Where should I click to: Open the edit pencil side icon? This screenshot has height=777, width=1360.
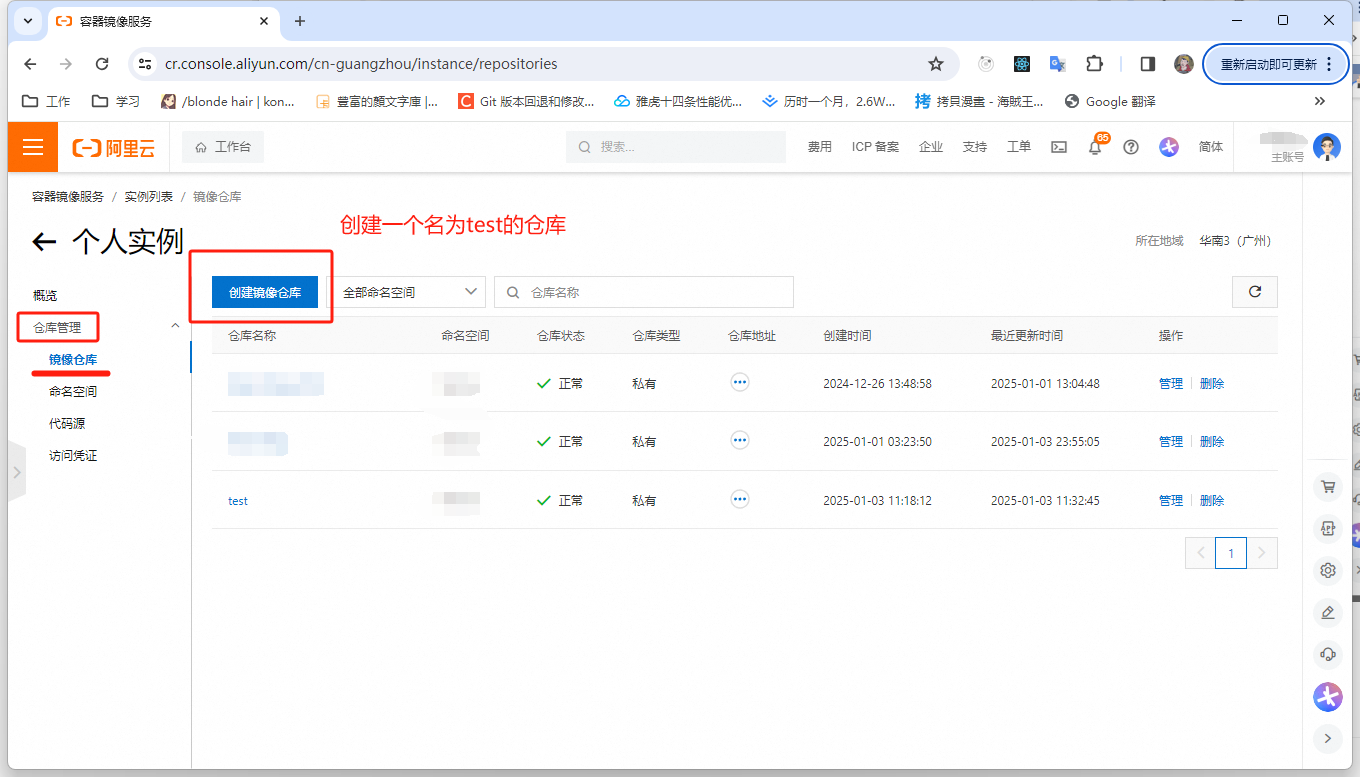click(x=1328, y=612)
